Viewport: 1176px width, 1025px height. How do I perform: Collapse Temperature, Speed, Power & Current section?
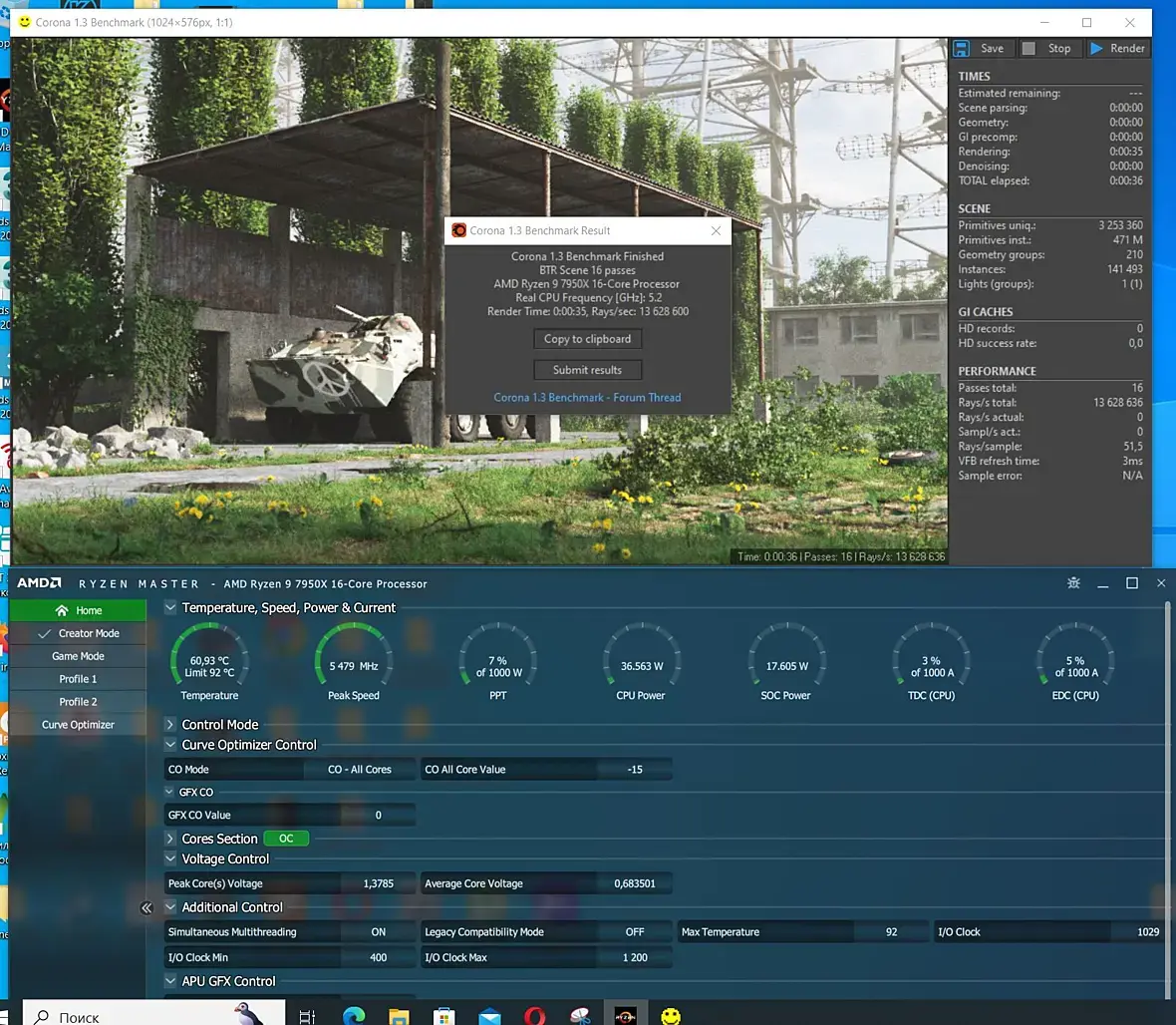170,607
